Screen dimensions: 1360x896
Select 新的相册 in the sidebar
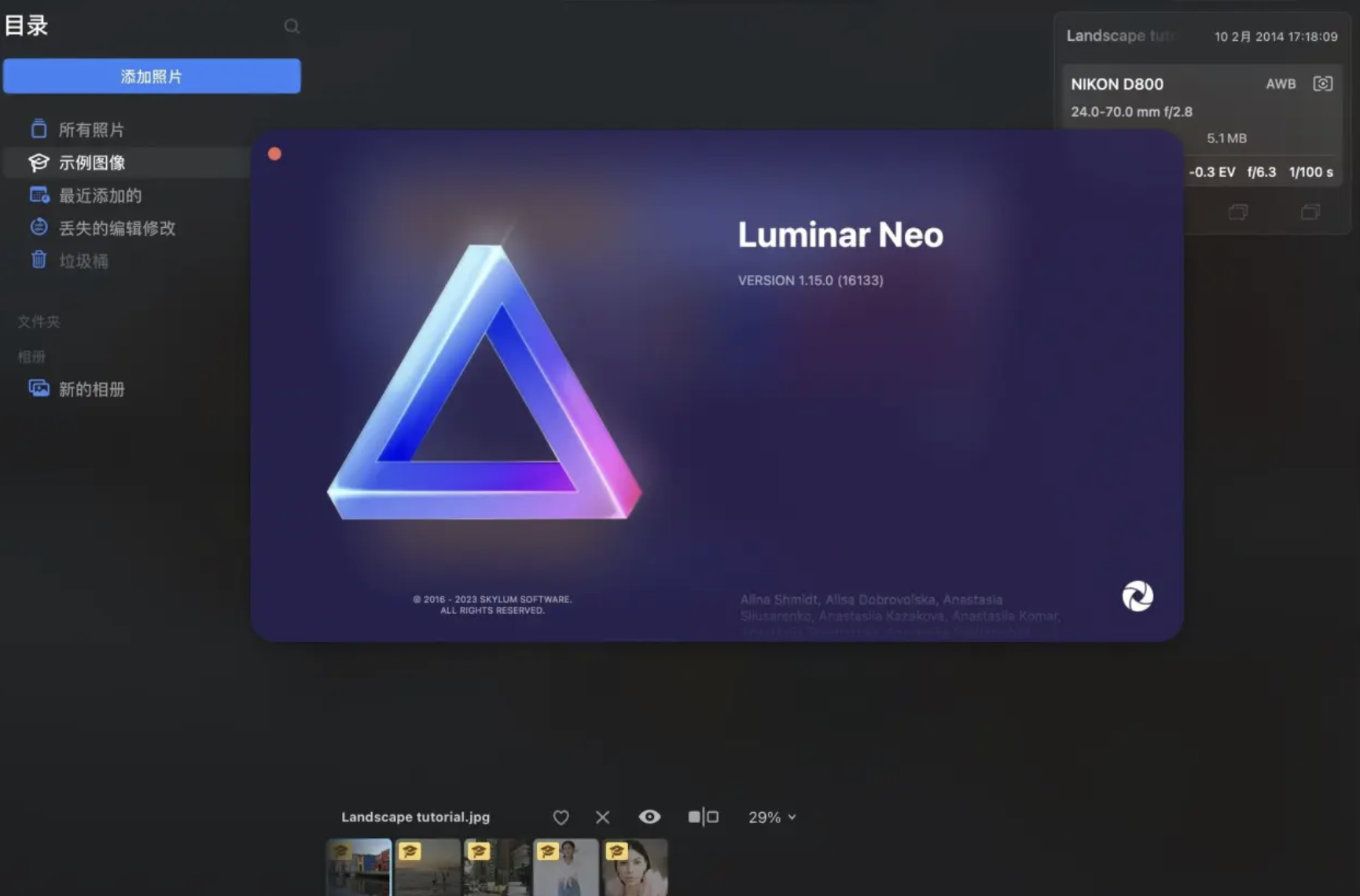(93, 388)
